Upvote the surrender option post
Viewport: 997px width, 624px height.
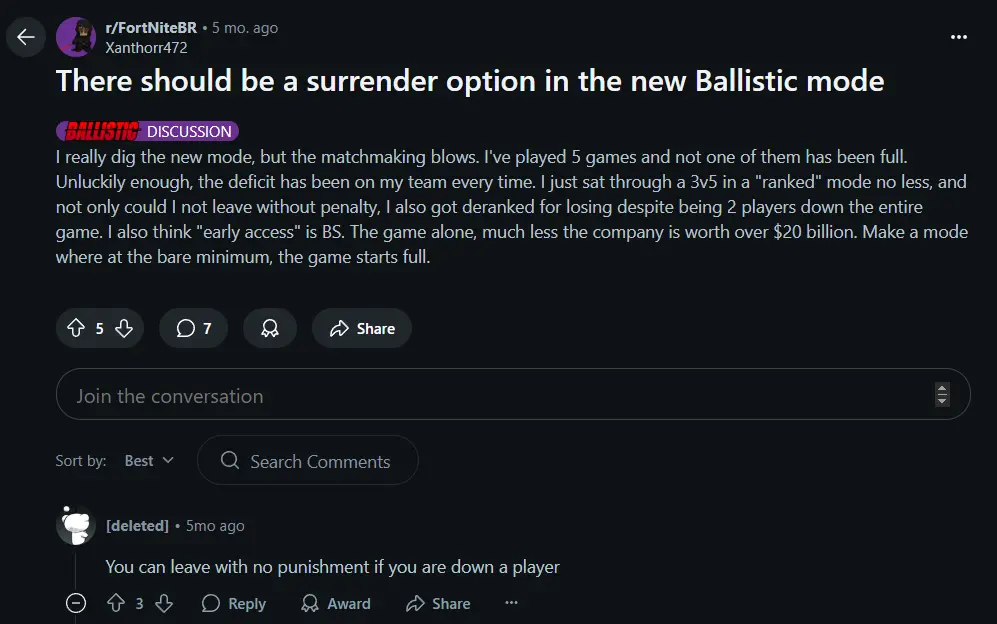76,328
